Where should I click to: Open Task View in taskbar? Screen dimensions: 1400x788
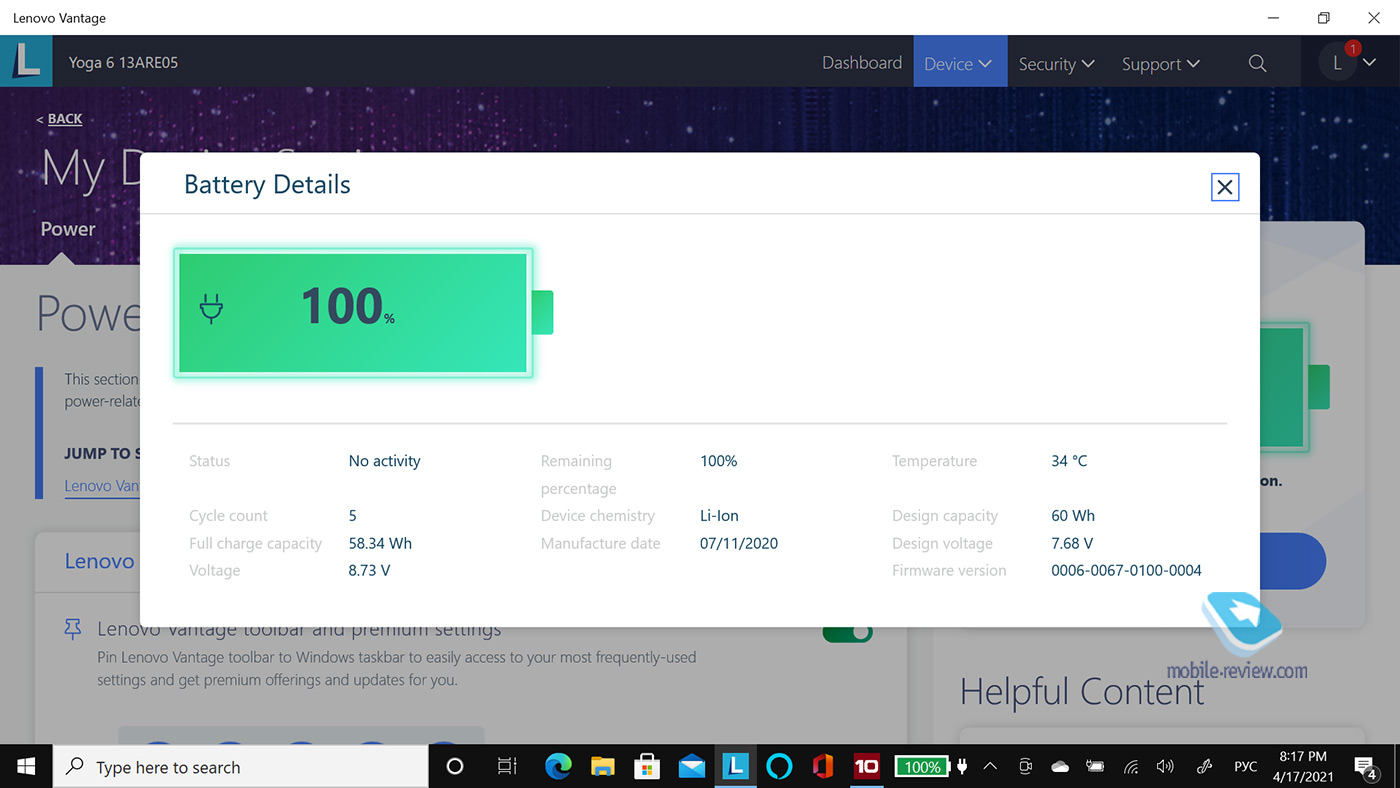click(507, 767)
